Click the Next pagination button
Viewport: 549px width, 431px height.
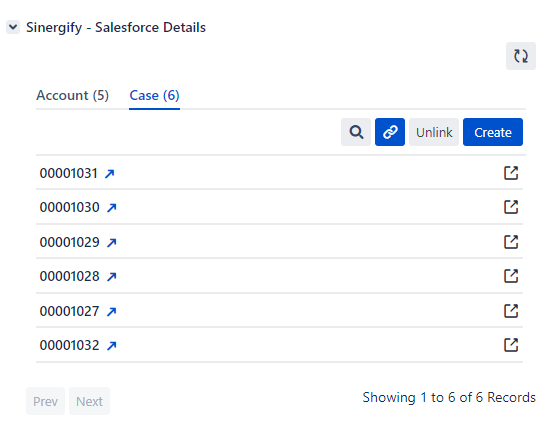click(89, 401)
